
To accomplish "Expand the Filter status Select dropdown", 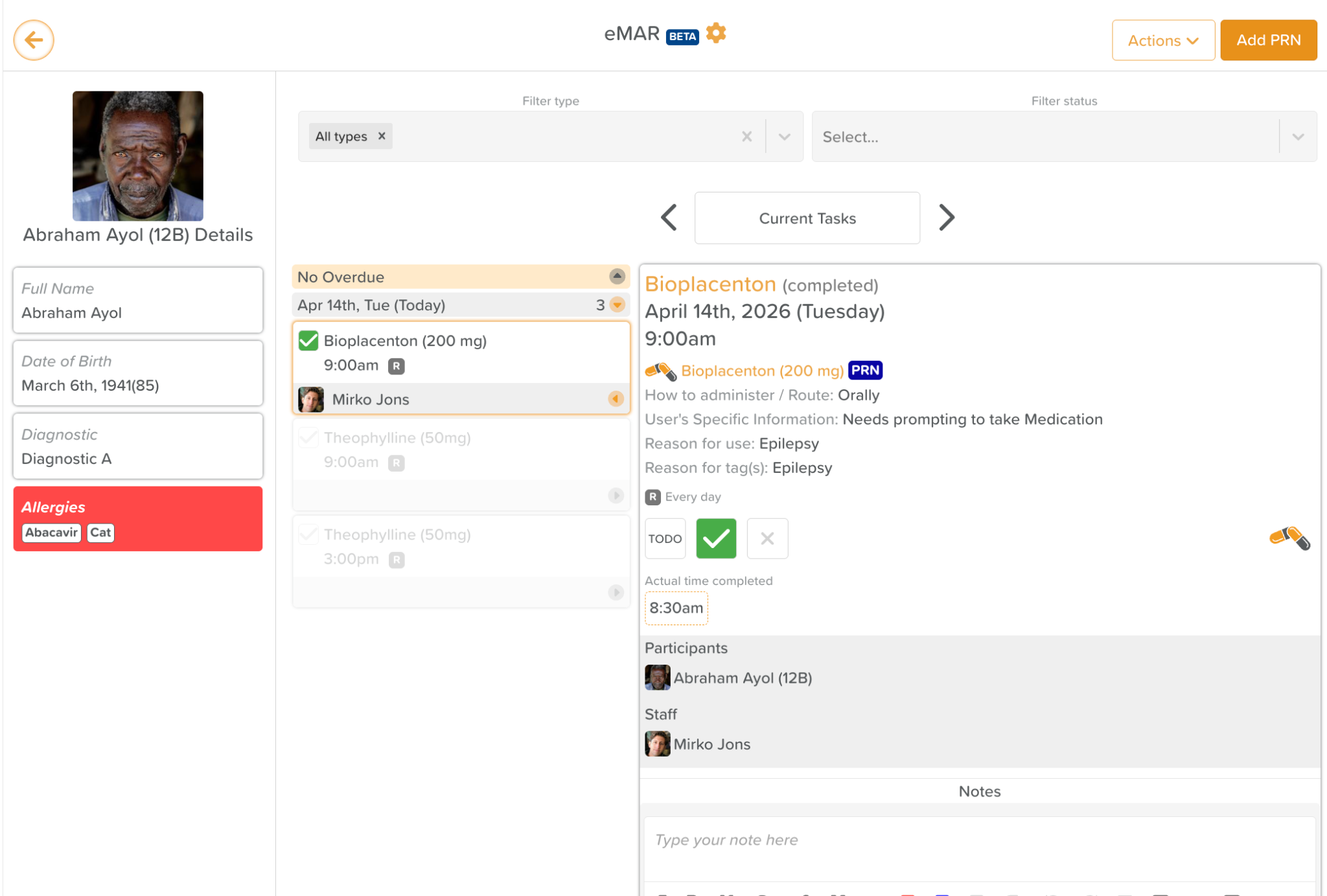I will (1298, 137).
